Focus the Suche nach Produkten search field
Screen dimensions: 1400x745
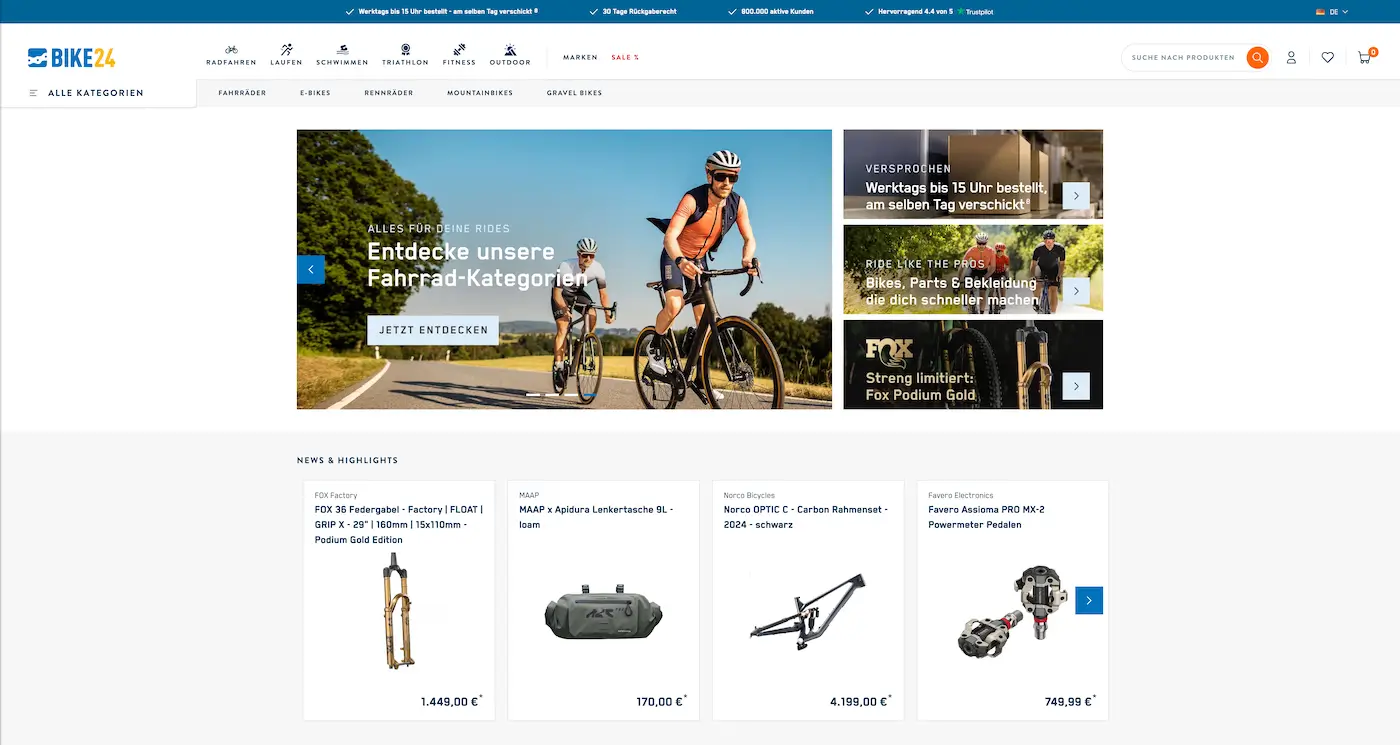click(x=1183, y=58)
